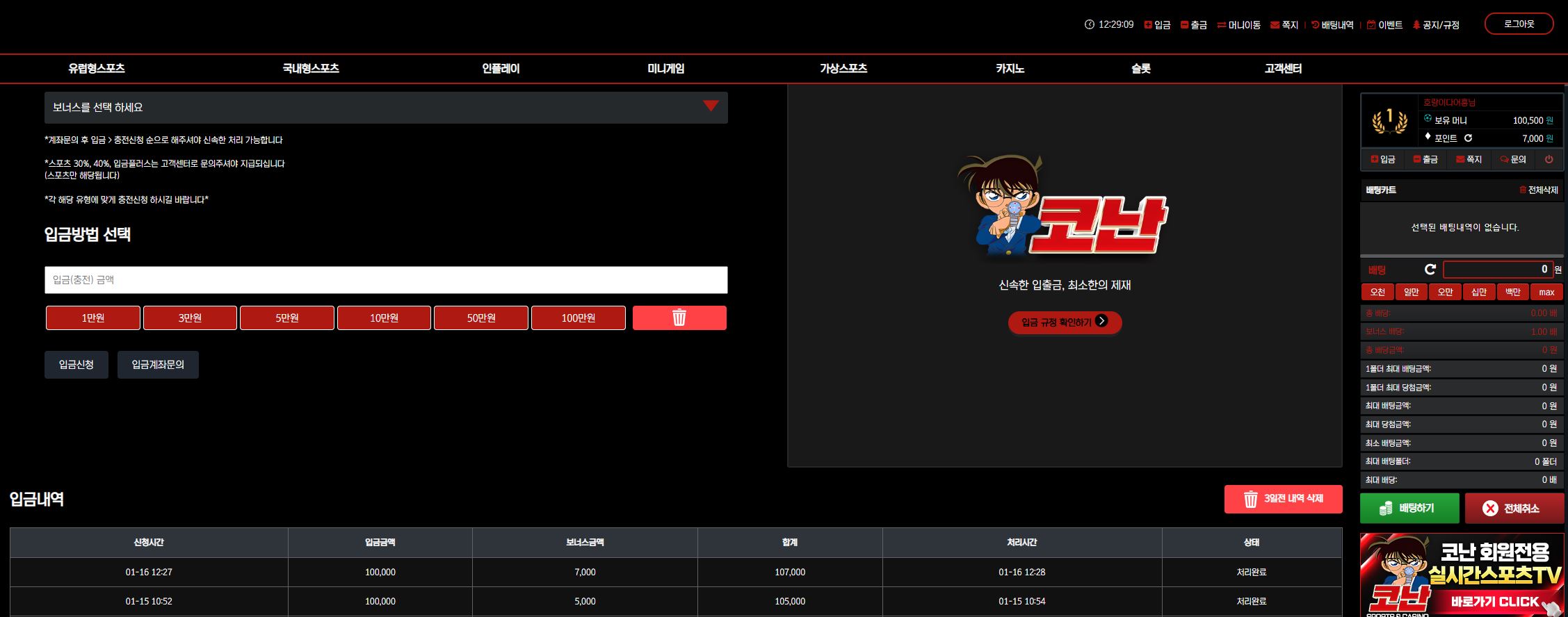Click the 3일전 내역 삭제 button
This screenshot has height=617, width=1568.
tap(1283, 499)
